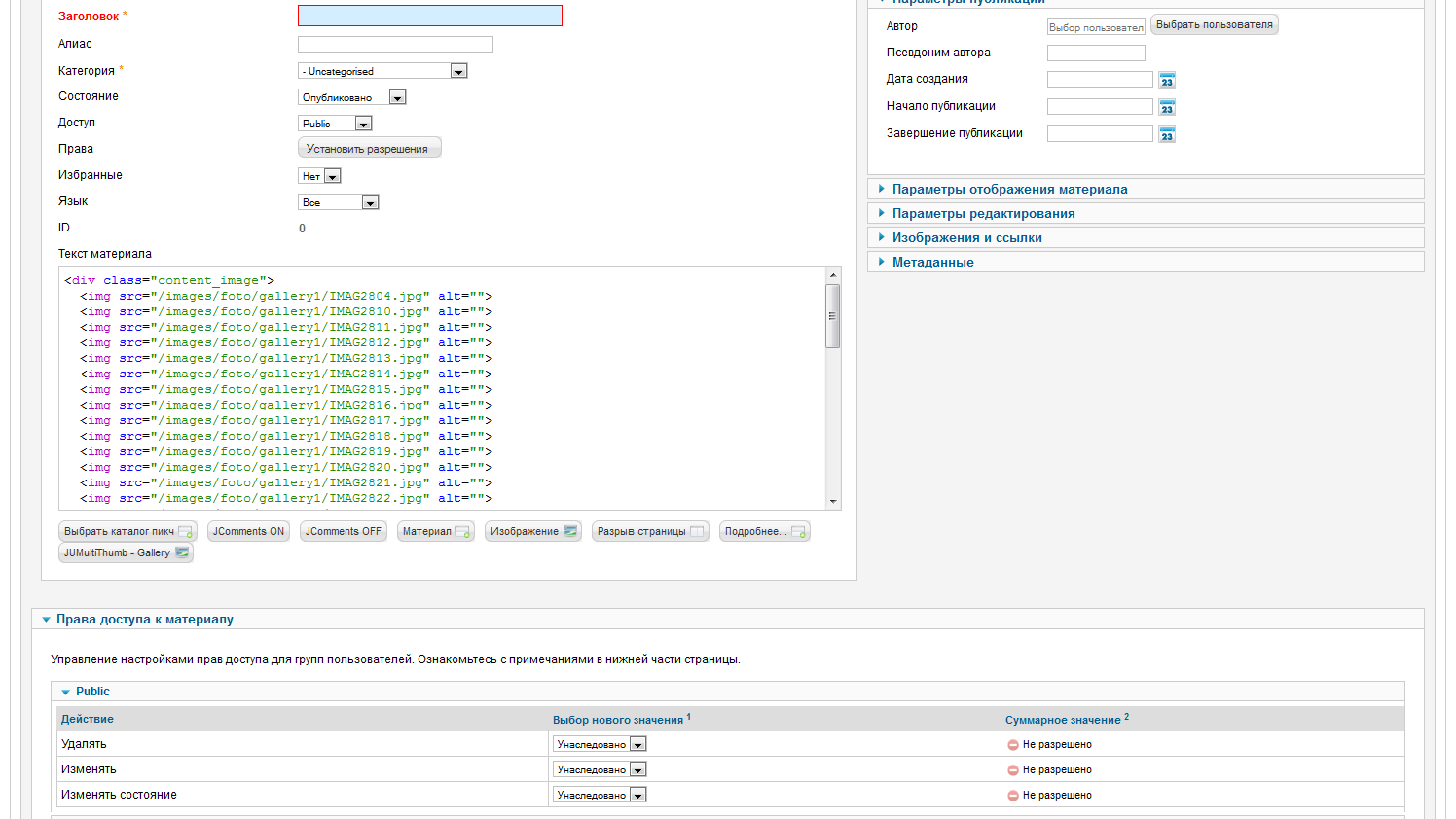The width and height of the screenshot is (1456, 819).
Task: Expand the Метаданные panel
Action: pyautogui.click(x=932, y=262)
